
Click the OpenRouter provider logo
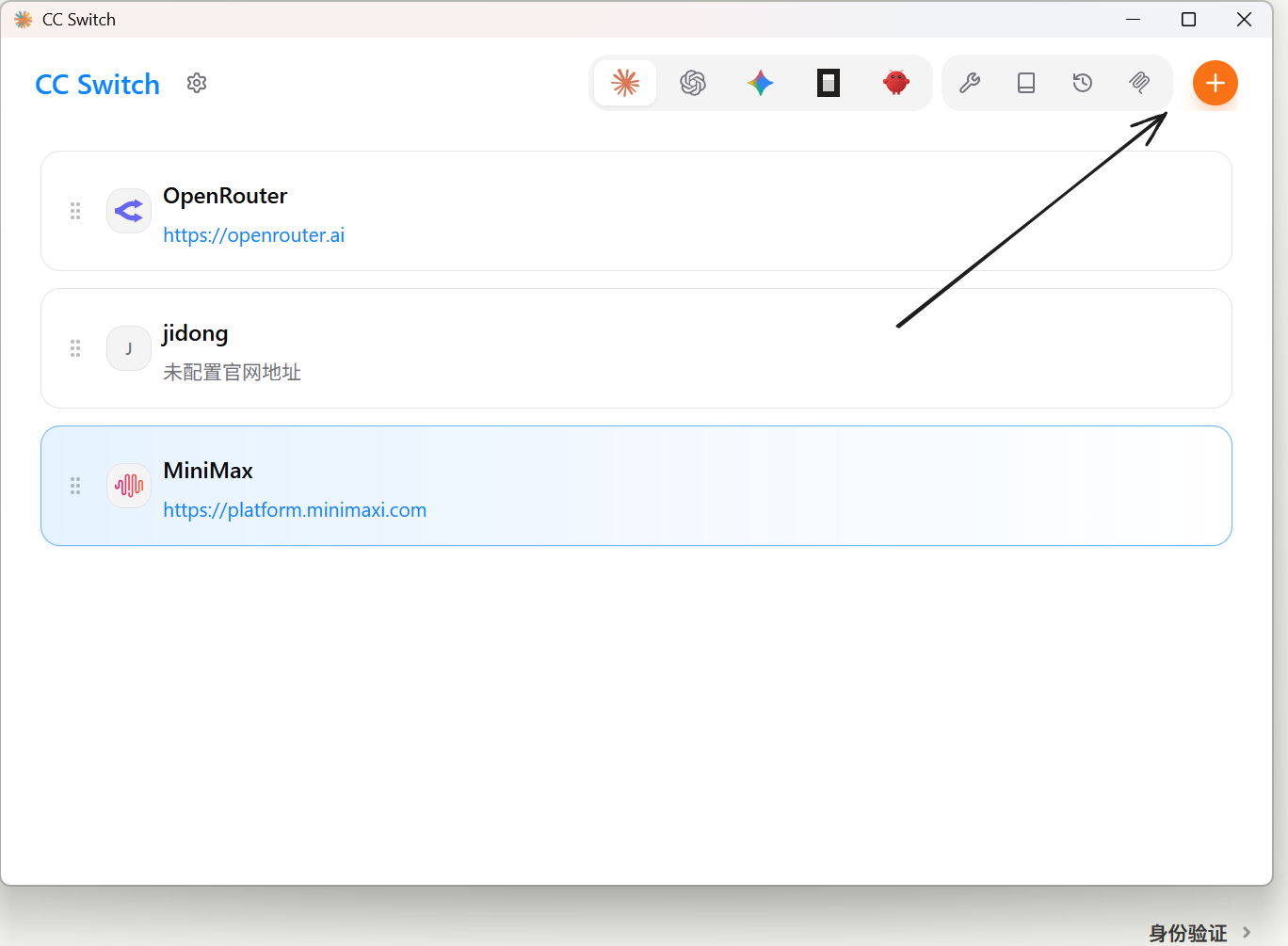[x=129, y=211]
